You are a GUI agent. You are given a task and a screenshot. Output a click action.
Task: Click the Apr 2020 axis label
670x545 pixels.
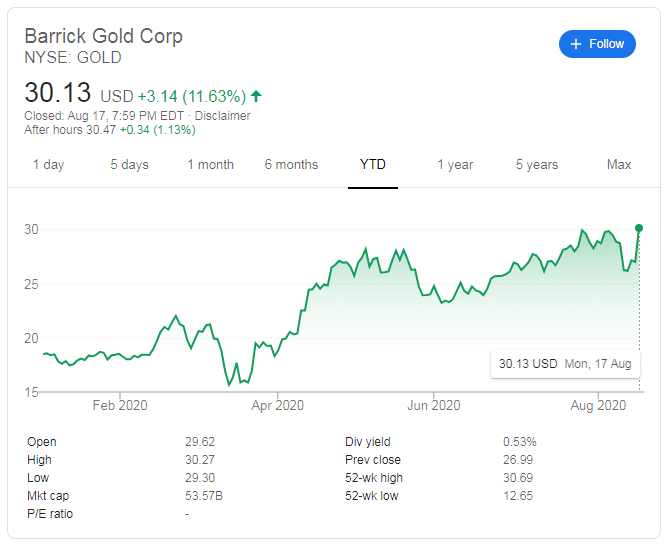coord(277,405)
